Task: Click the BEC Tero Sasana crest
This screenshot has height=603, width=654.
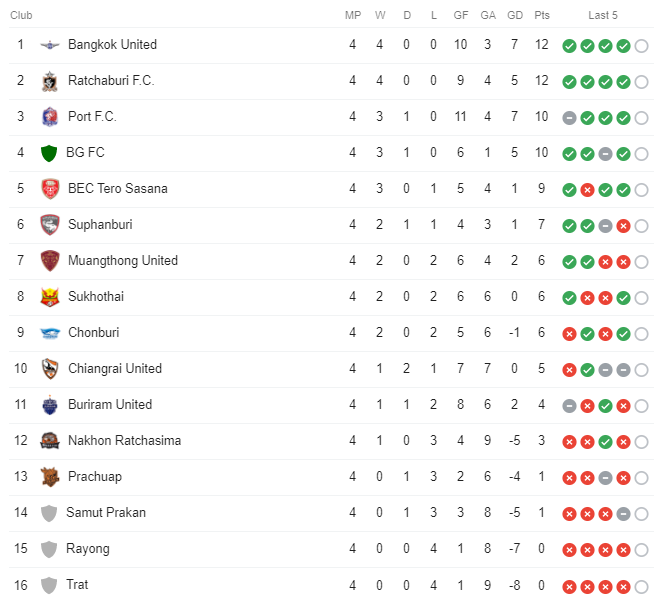Action: coord(49,189)
